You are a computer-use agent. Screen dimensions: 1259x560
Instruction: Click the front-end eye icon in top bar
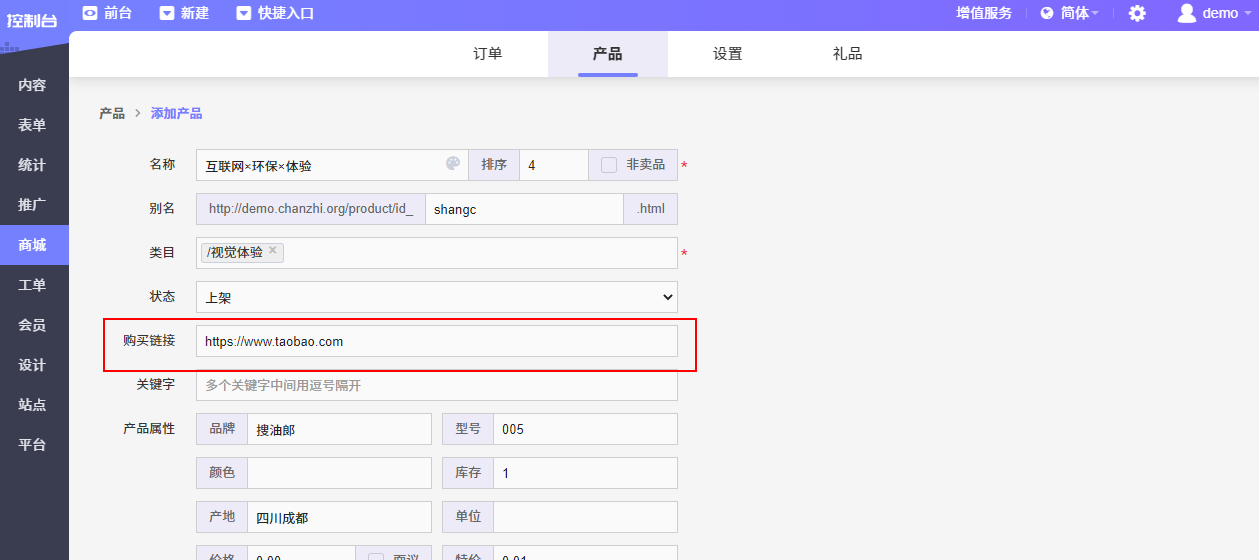90,13
